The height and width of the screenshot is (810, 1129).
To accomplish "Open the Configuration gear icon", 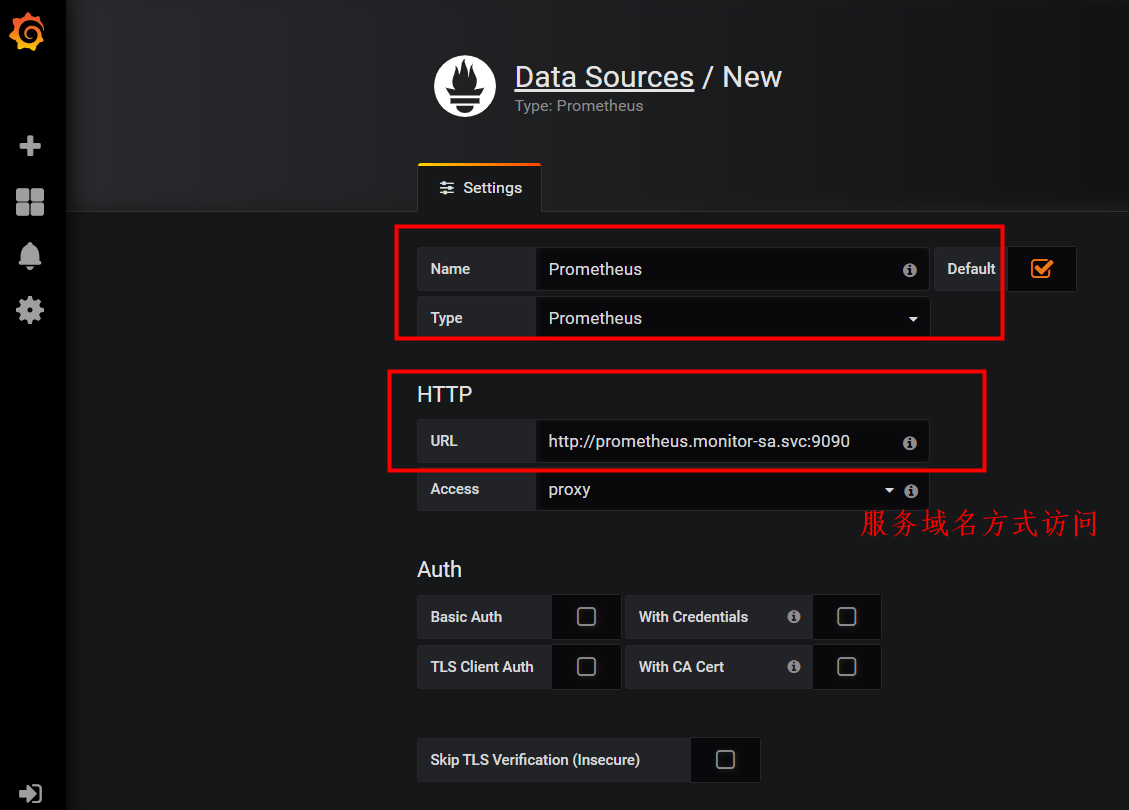I will (x=30, y=310).
